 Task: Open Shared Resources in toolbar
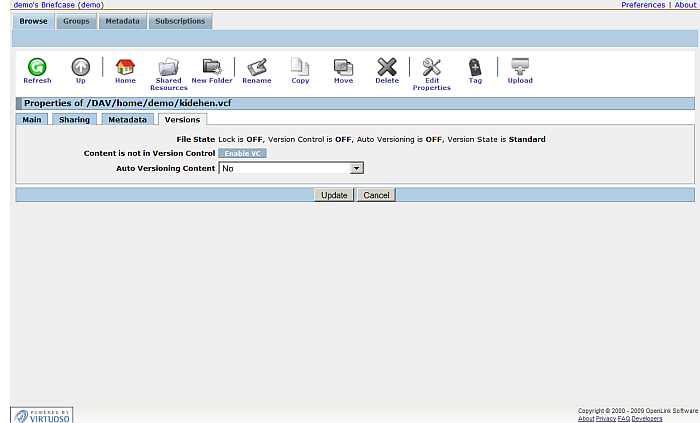coord(168,68)
